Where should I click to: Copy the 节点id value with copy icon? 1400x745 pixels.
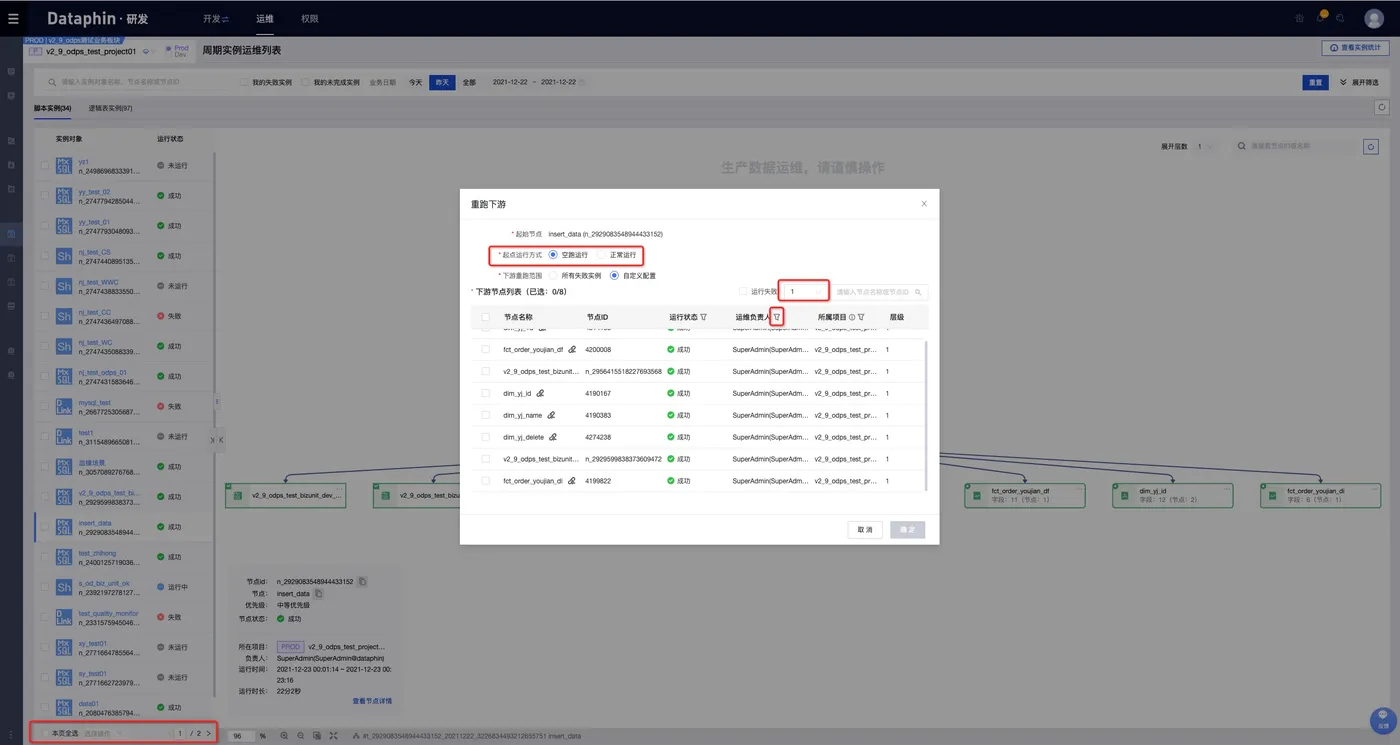363,581
